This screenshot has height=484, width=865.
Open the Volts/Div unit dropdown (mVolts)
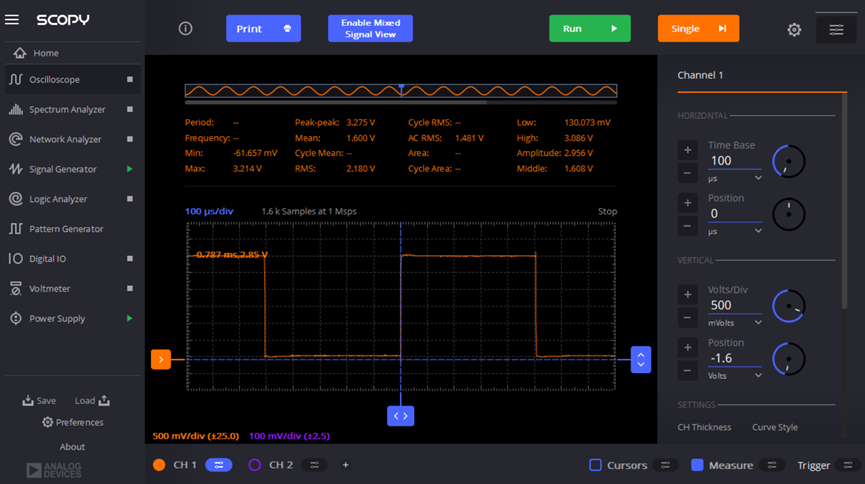pos(735,323)
